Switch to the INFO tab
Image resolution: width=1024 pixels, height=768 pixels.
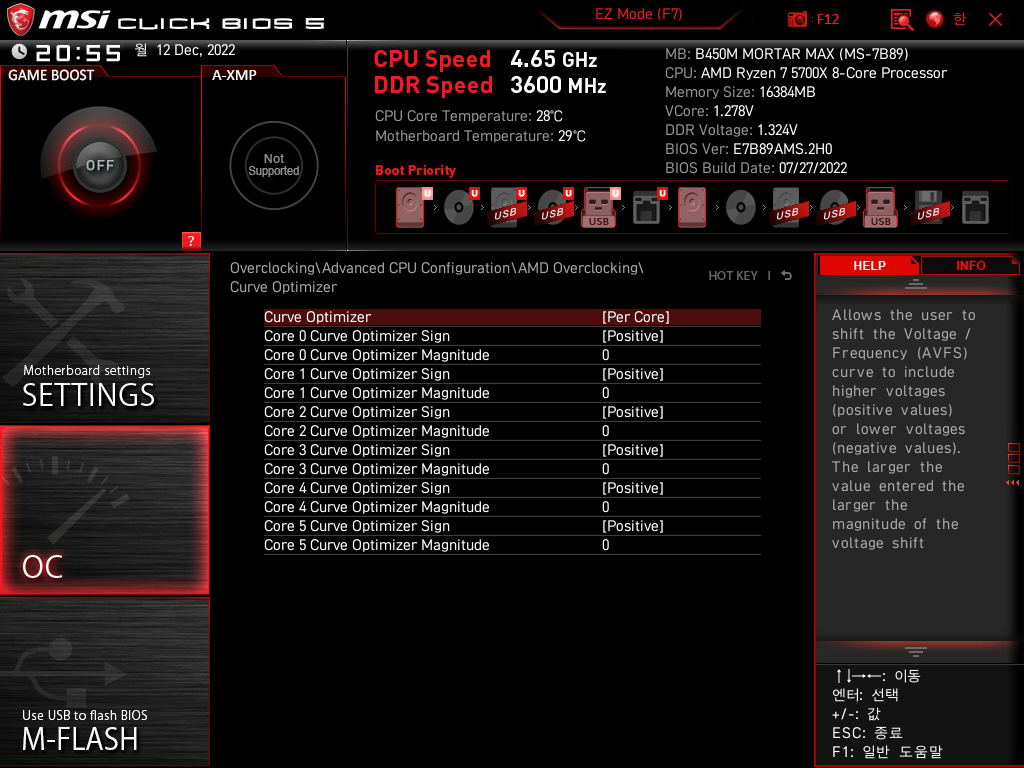click(x=970, y=266)
